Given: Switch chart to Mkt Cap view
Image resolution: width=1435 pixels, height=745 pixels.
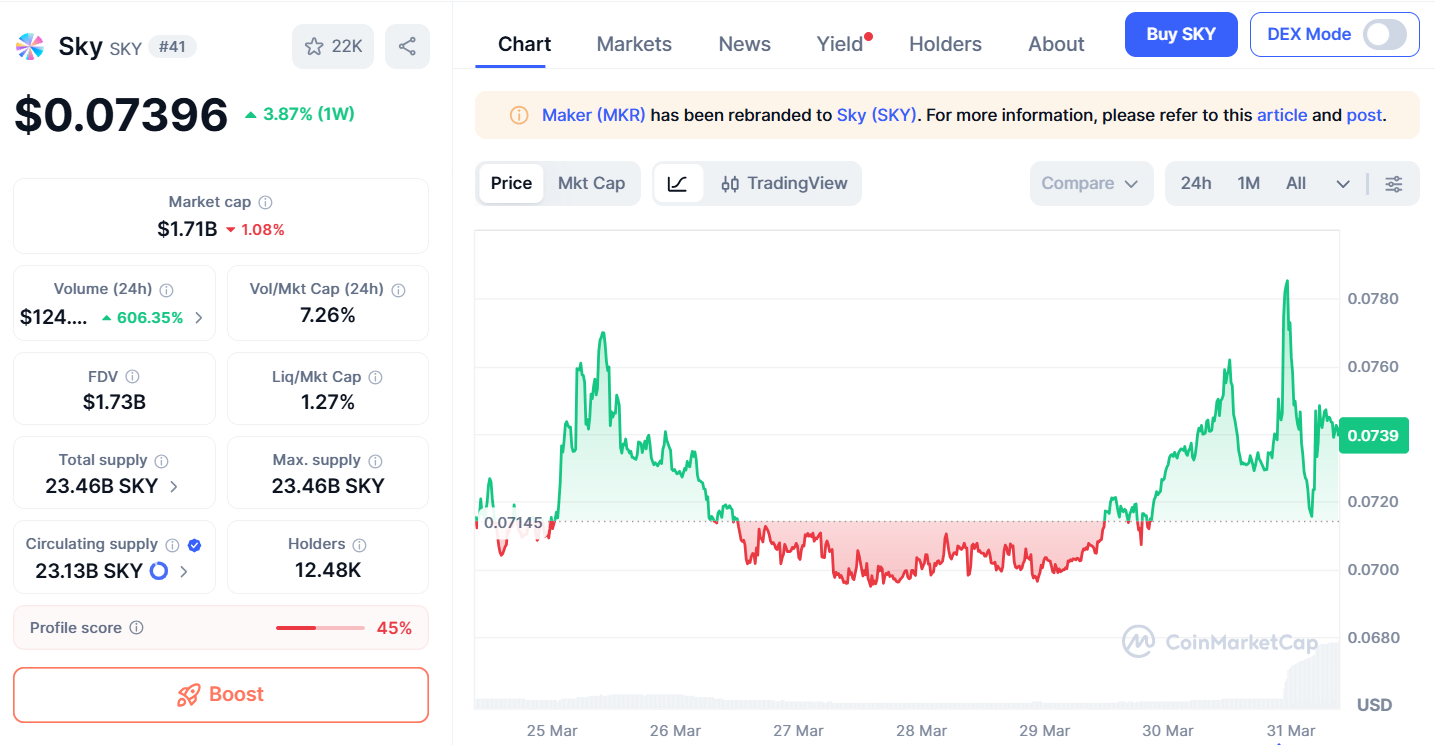Looking at the screenshot, I should (x=591, y=184).
